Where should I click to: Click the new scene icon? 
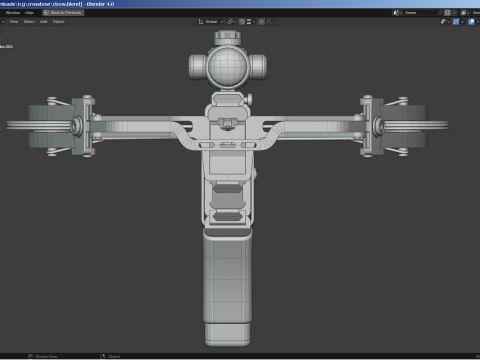[x=448, y=13]
